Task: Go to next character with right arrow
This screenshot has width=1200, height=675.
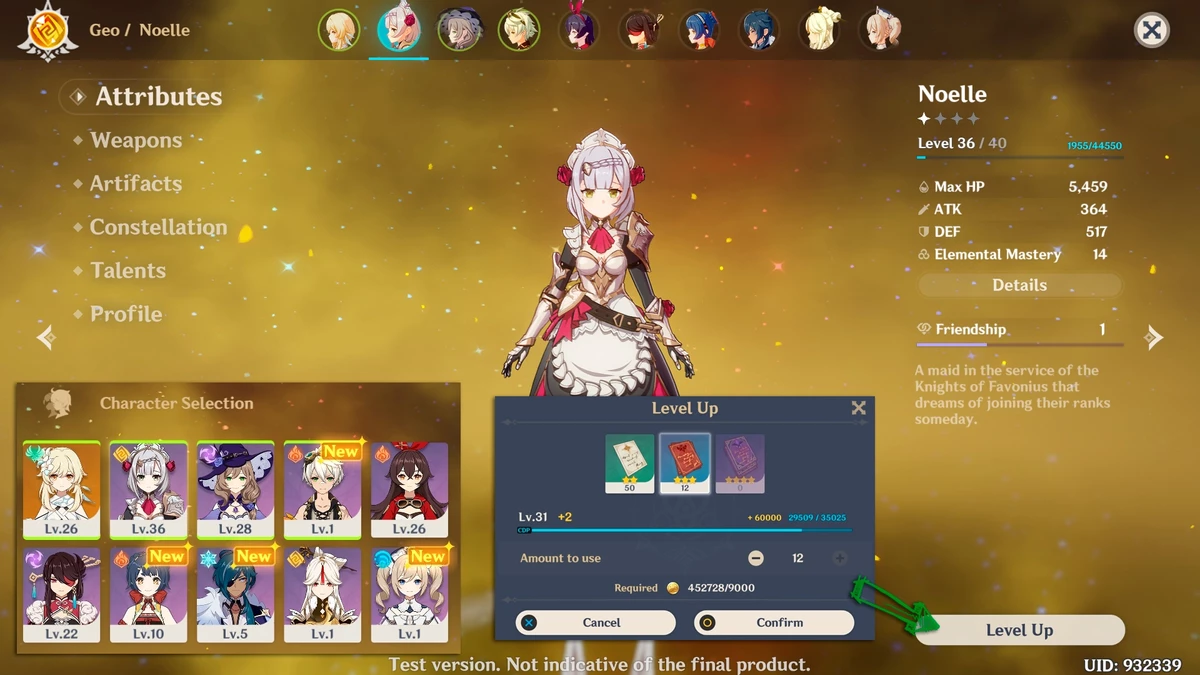Action: (1154, 337)
